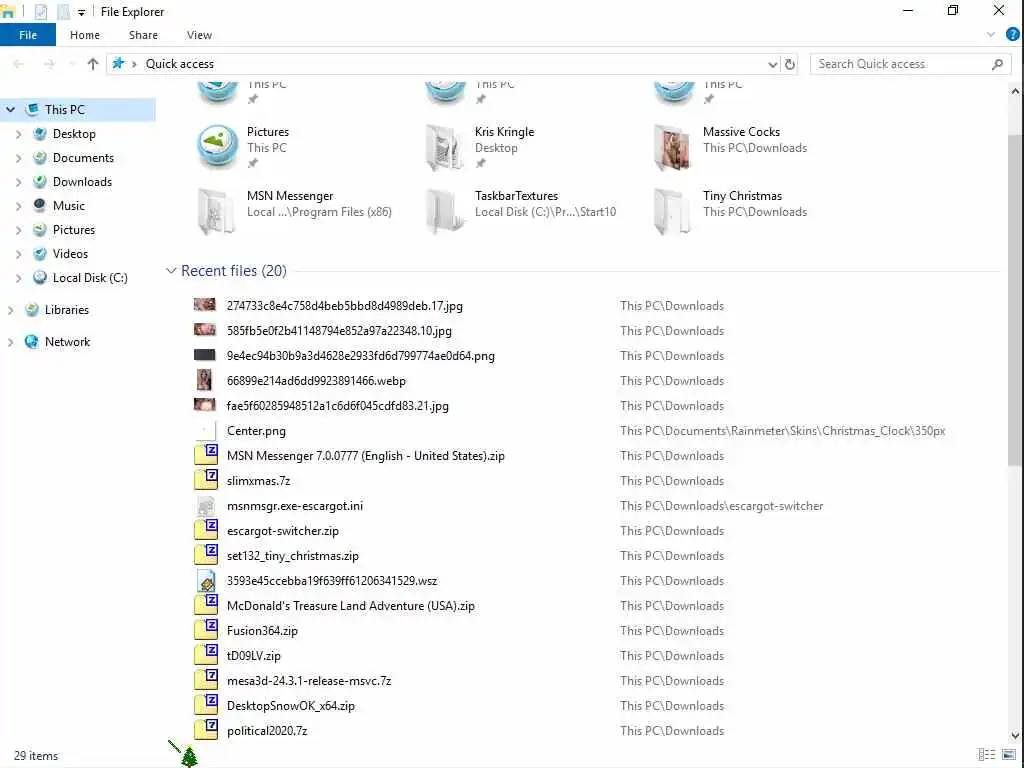This screenshot has width=1024, height=768.
Task: Open the Tiny Christmas folder icon
Action: coord(672,212)
